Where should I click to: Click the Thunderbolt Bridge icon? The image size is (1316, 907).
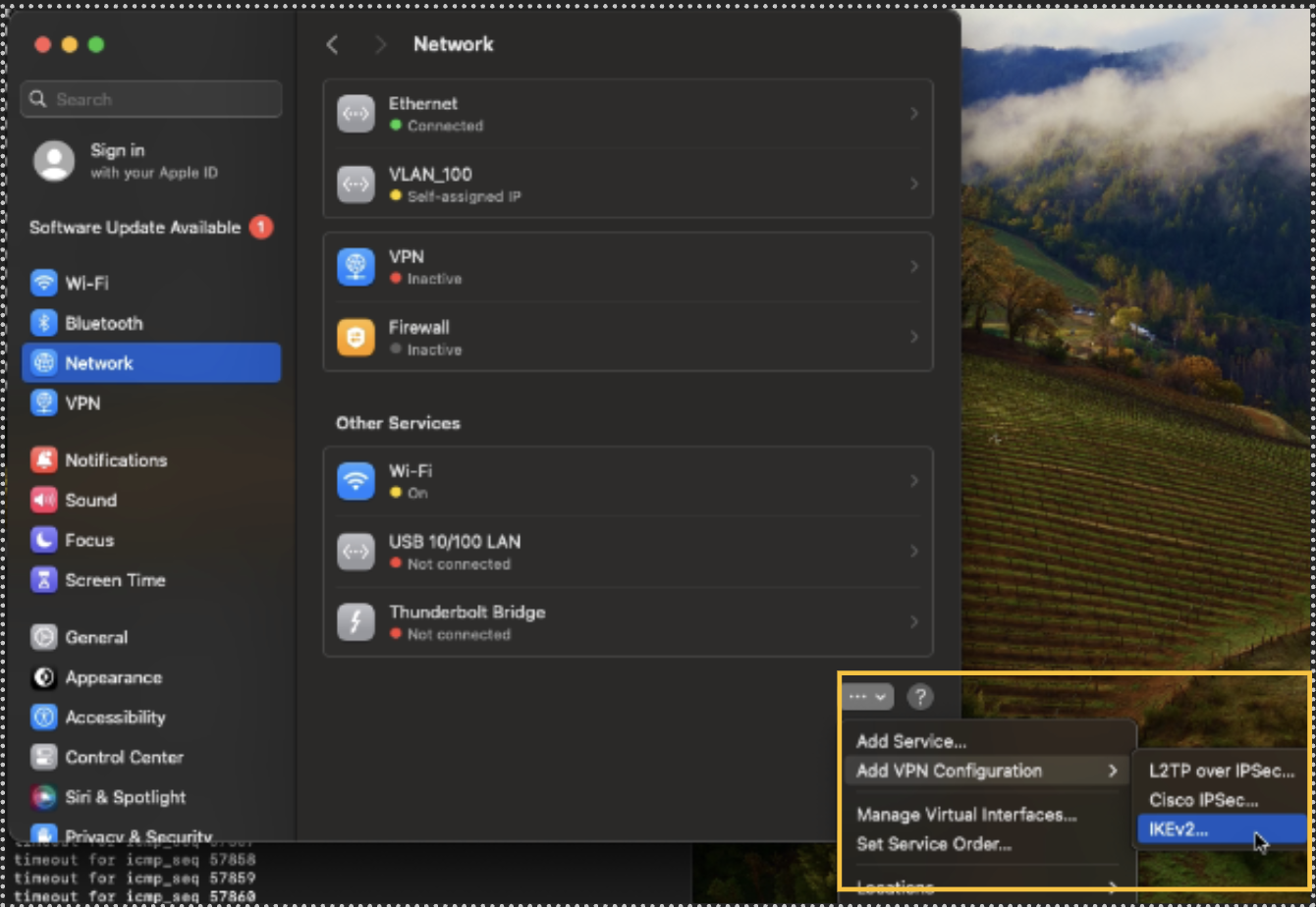click(x=356, y=622)
